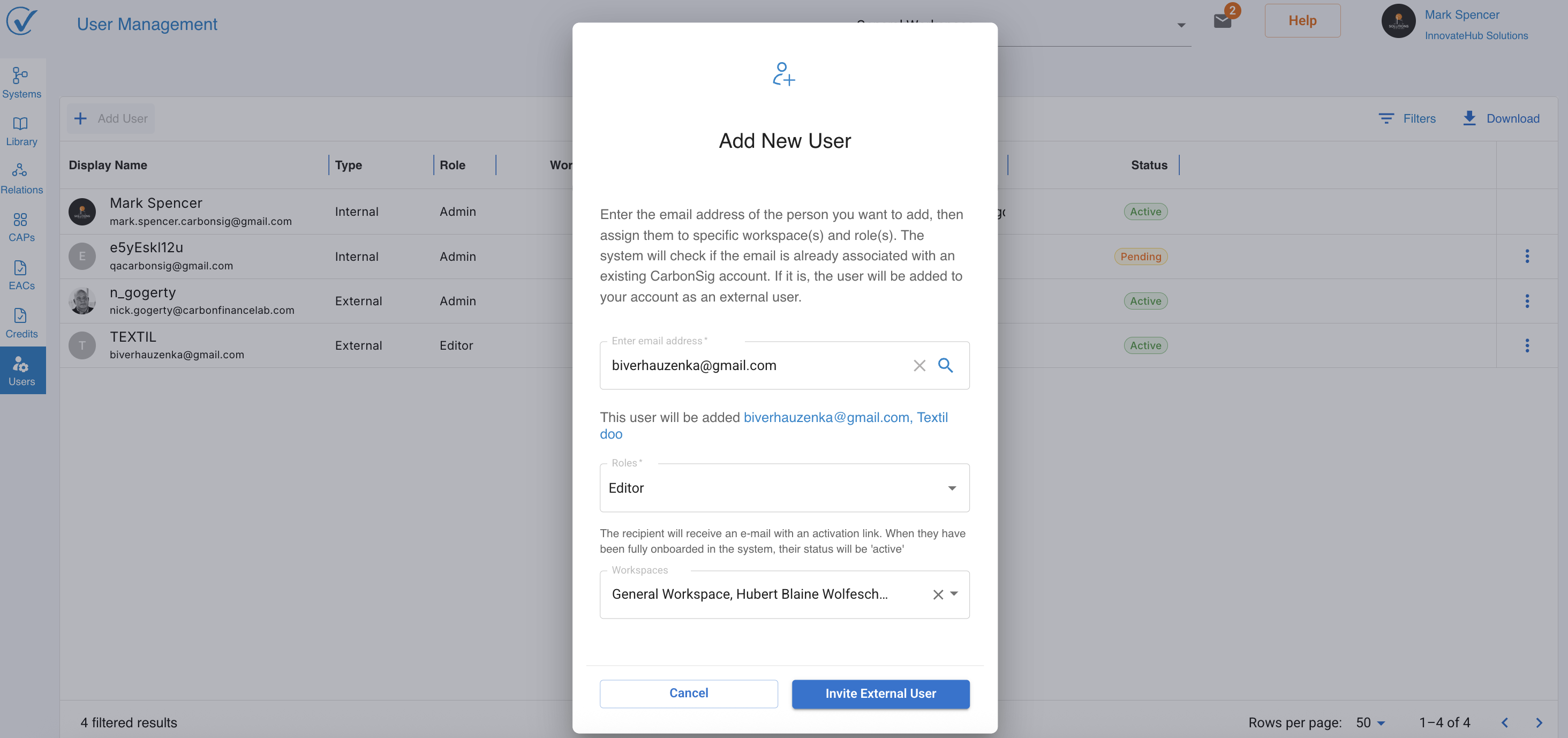Click the search magnifier in the email field
The height and width of the screenshot is (738, 1568).
click(x=945, y=365)
